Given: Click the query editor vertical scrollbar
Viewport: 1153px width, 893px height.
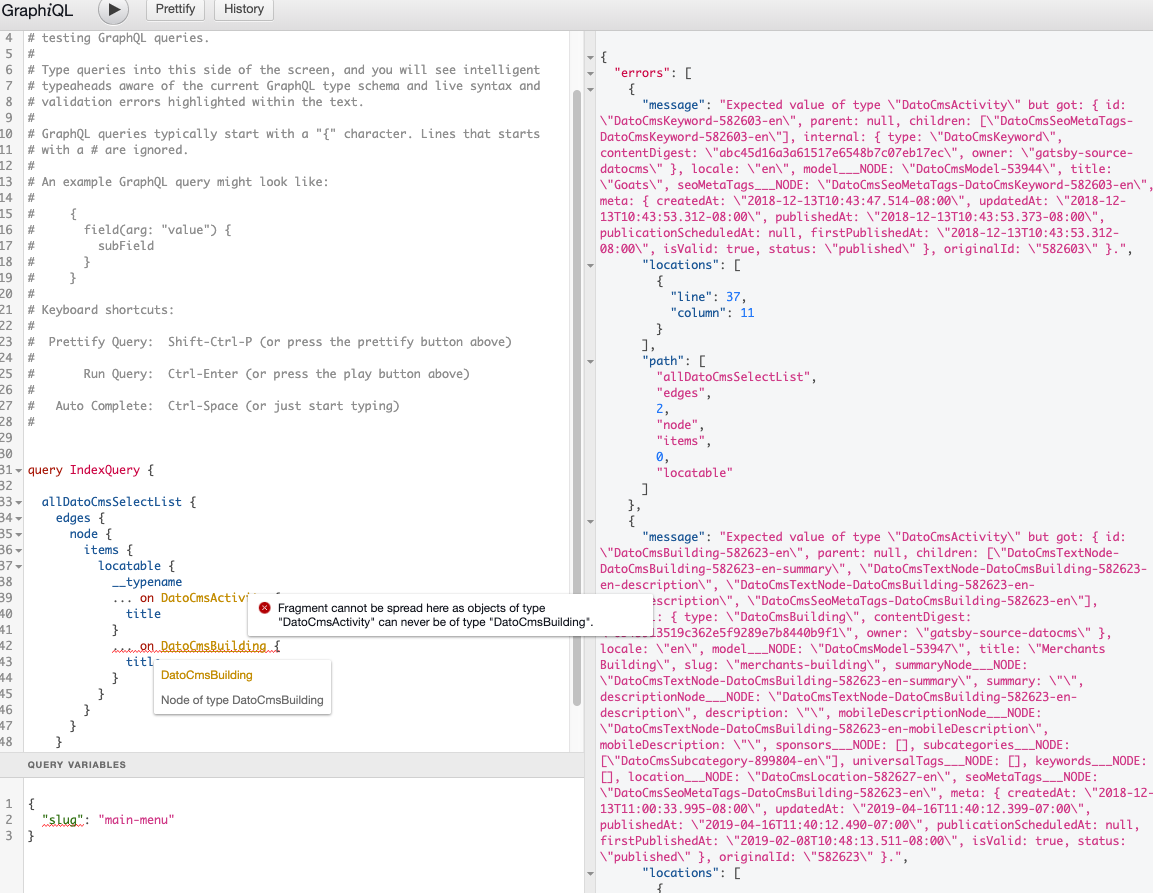Looking at the screenshot, I should click(576, 397).
